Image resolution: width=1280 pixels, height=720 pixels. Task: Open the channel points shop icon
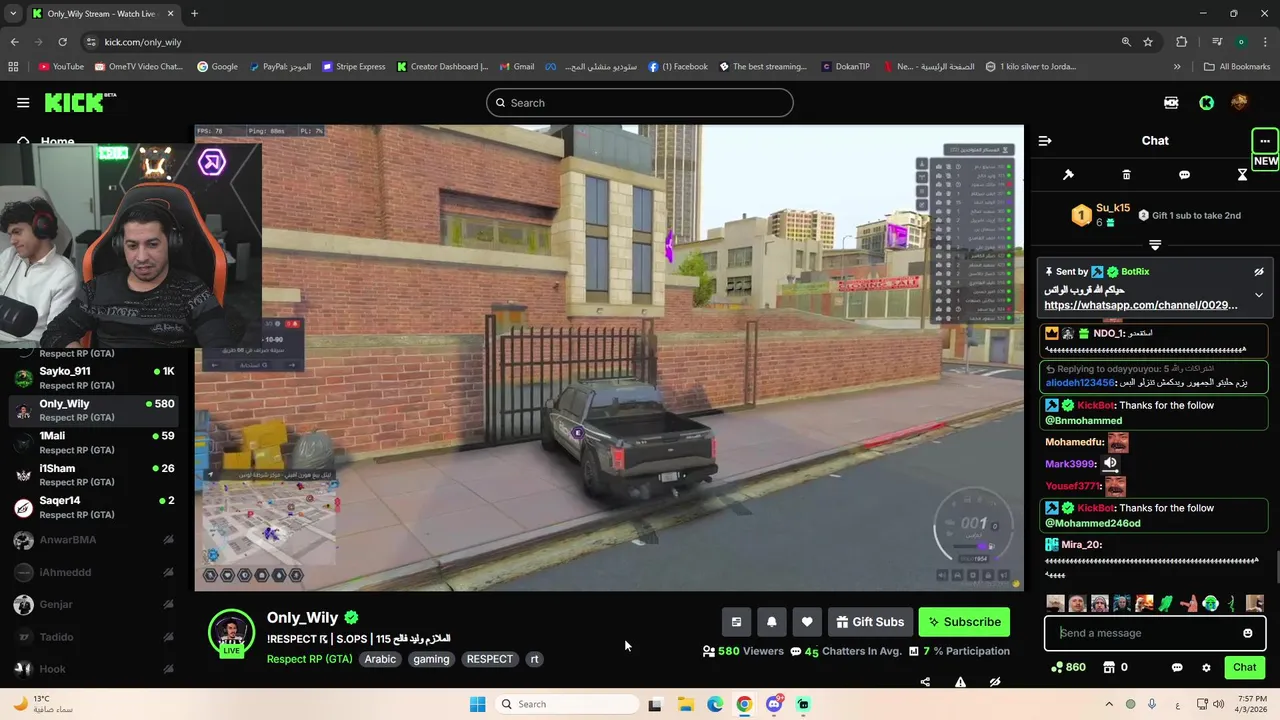click(x=1108, y=667)
